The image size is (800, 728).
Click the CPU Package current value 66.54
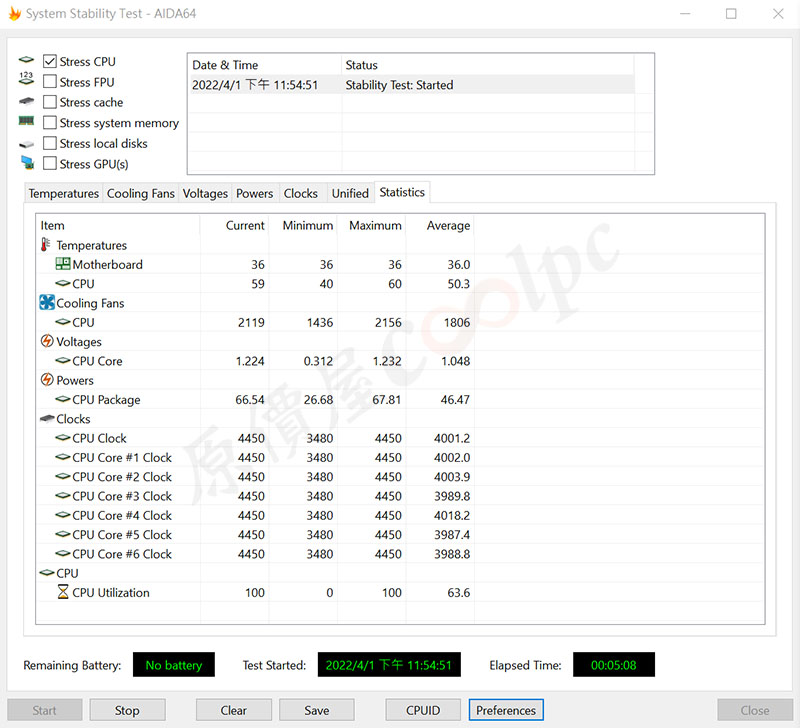(250, 399)
